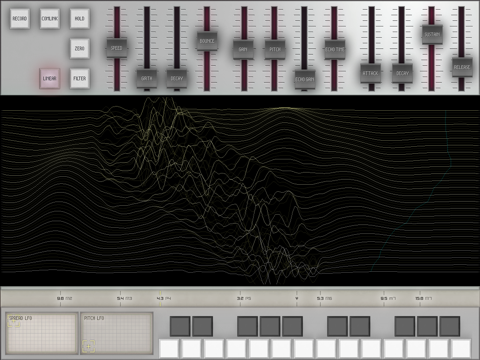Screen dimensions: 480x360
Task: Click the SPEED slider handle
Action: tap(117, 48)
